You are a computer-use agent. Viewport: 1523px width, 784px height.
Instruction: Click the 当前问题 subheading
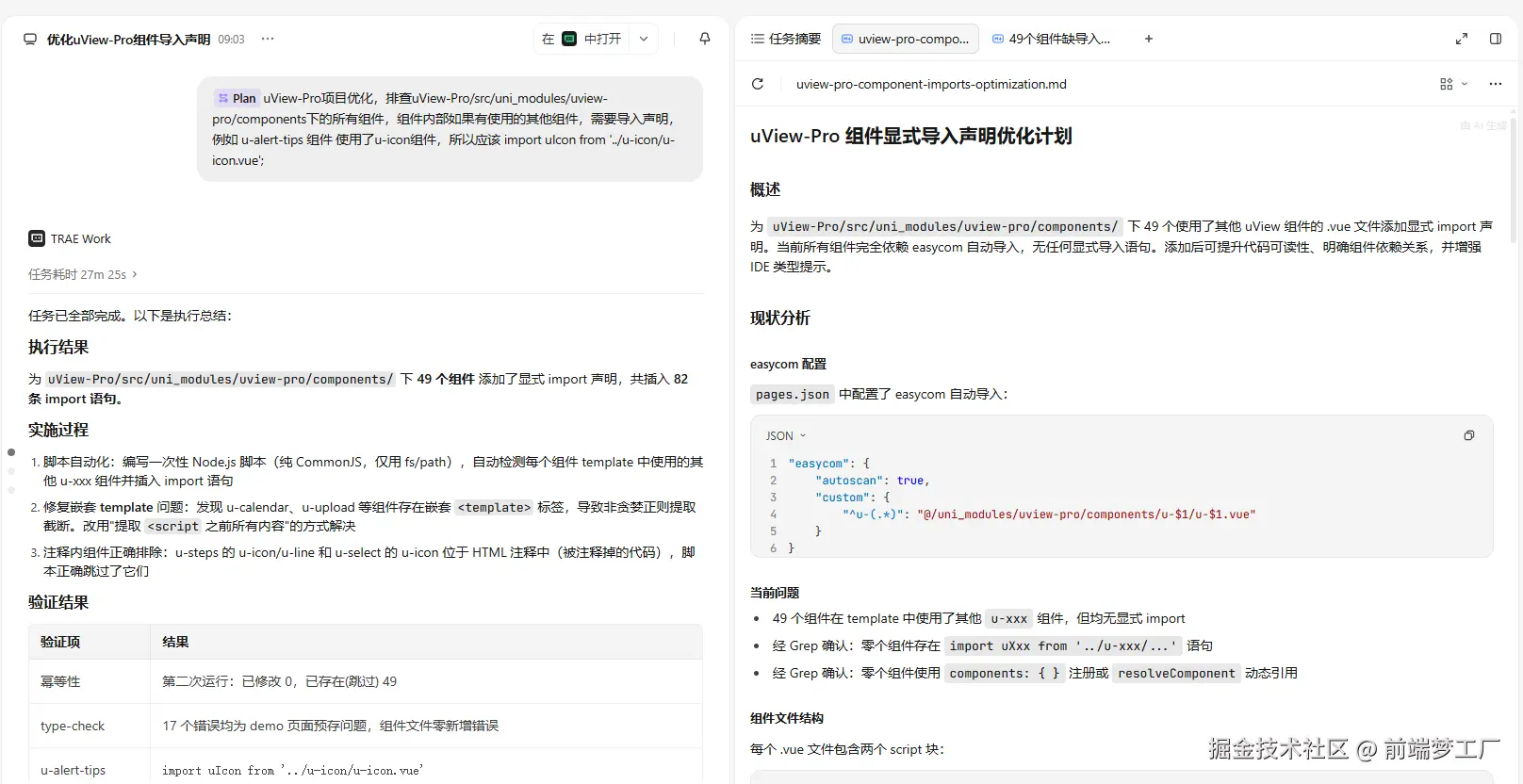pos(775,593)
